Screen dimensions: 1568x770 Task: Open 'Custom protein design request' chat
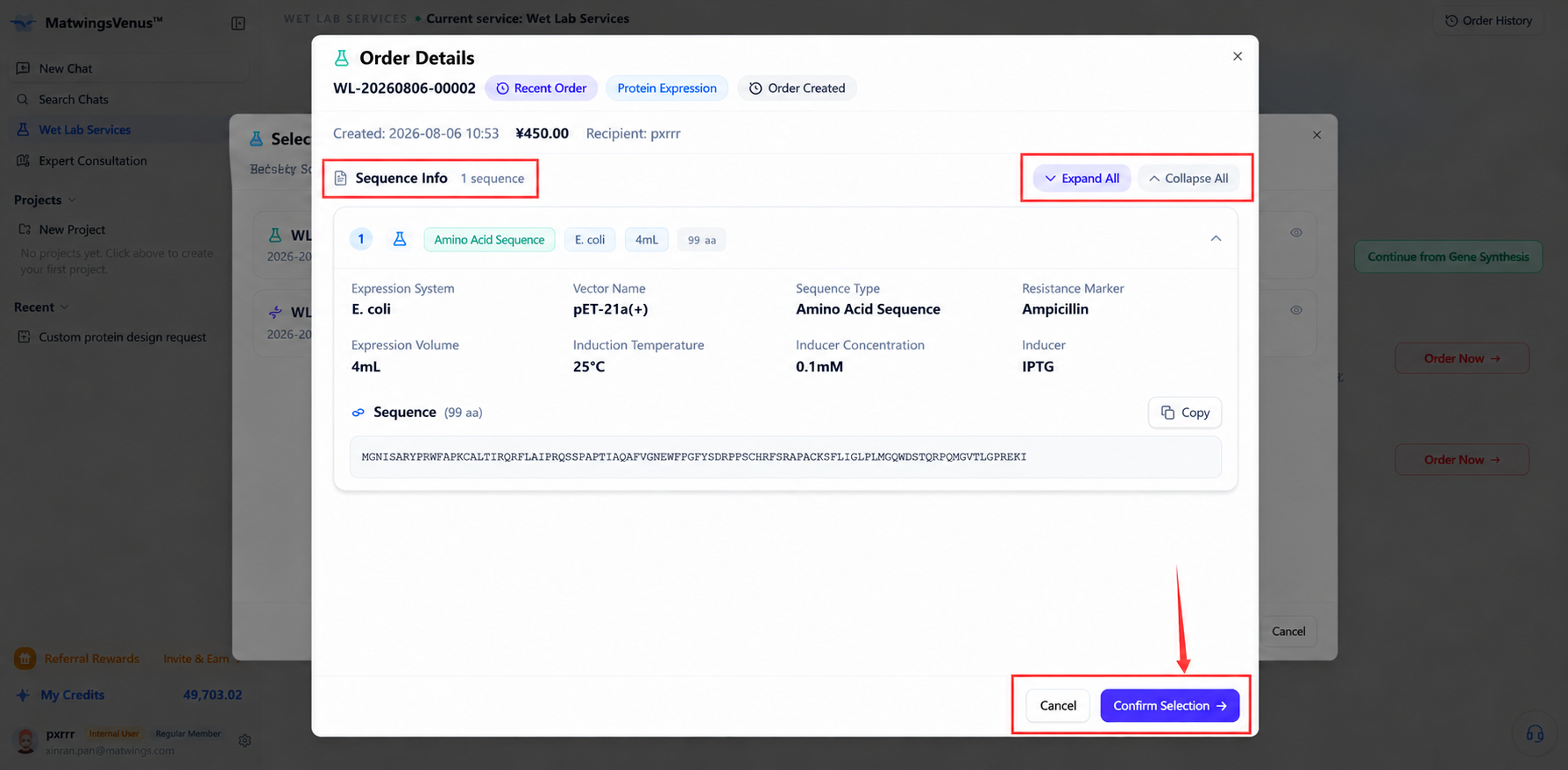click(x=123, y=337)
